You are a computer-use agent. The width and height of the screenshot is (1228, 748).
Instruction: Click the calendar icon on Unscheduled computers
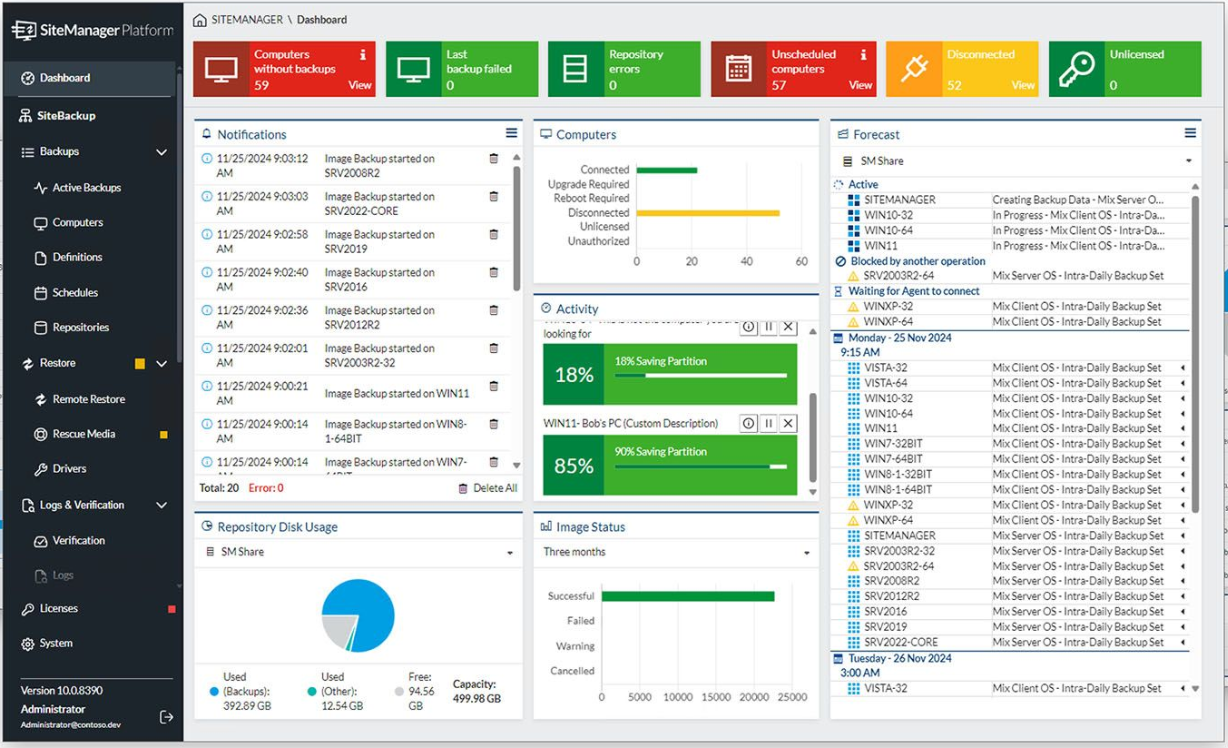point(738,69)
